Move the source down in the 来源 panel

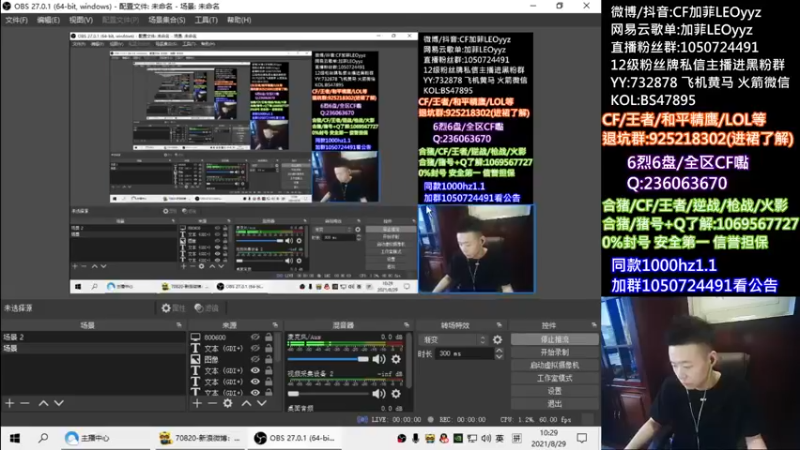coord(262,403)
